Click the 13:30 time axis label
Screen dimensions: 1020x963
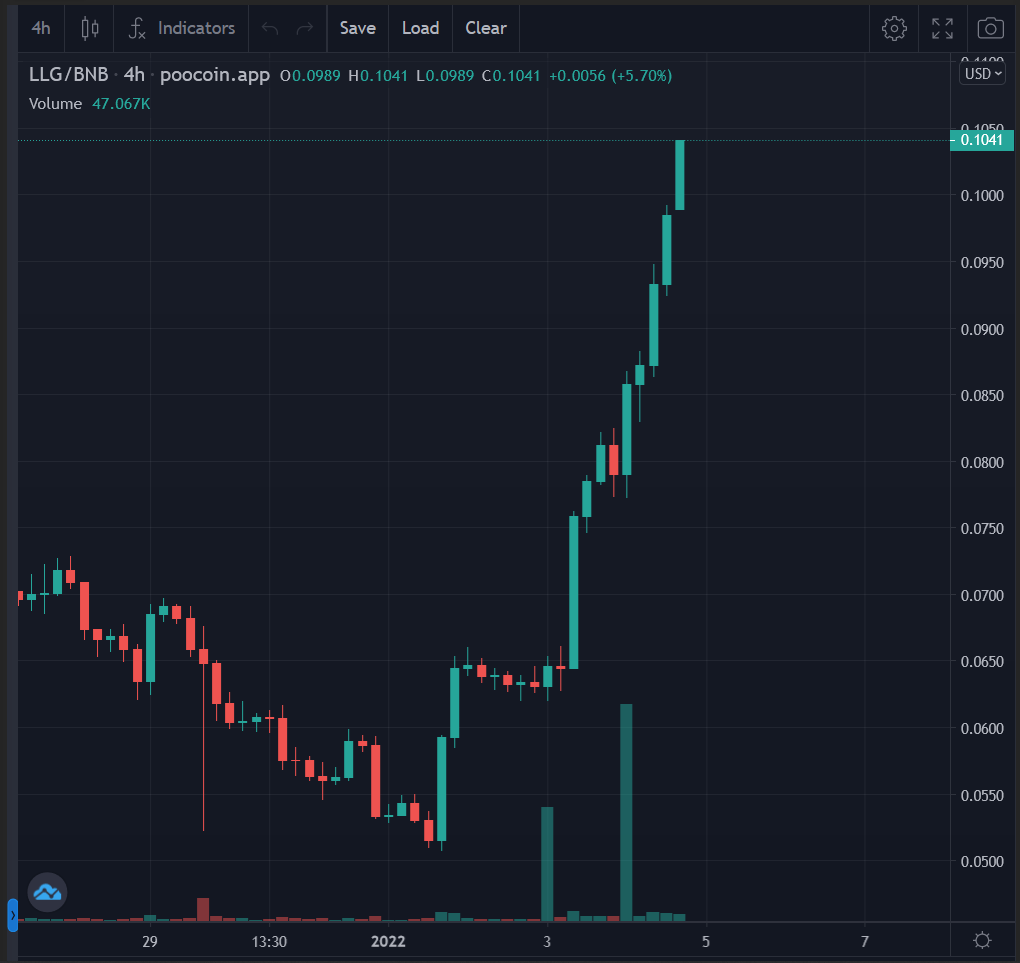tap(269, 941)
